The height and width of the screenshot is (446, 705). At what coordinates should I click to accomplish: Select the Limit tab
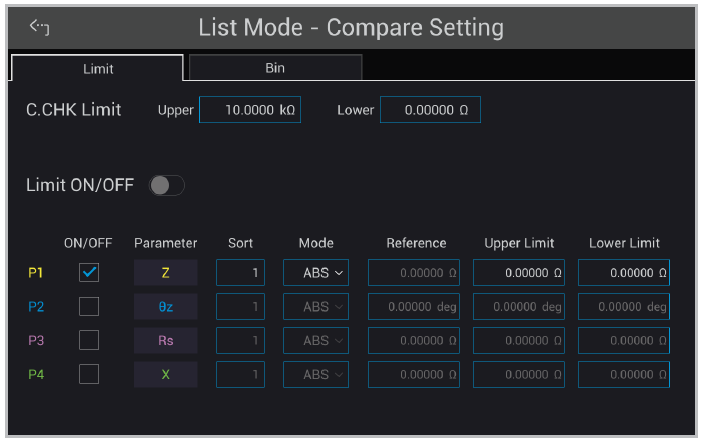tap(97, 68)
